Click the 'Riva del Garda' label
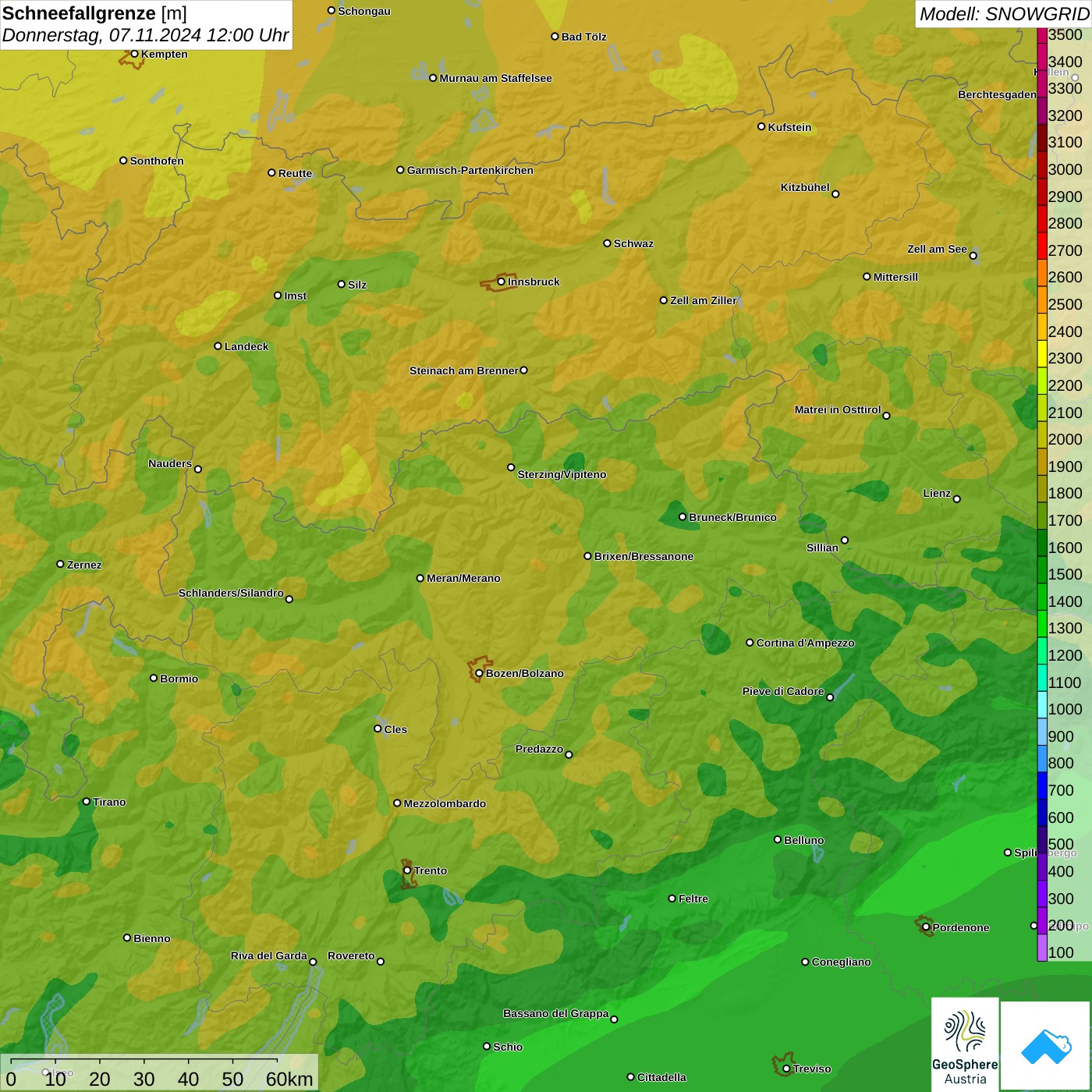This screenshot has height=1092, width=1092. [x=269, y=955]
